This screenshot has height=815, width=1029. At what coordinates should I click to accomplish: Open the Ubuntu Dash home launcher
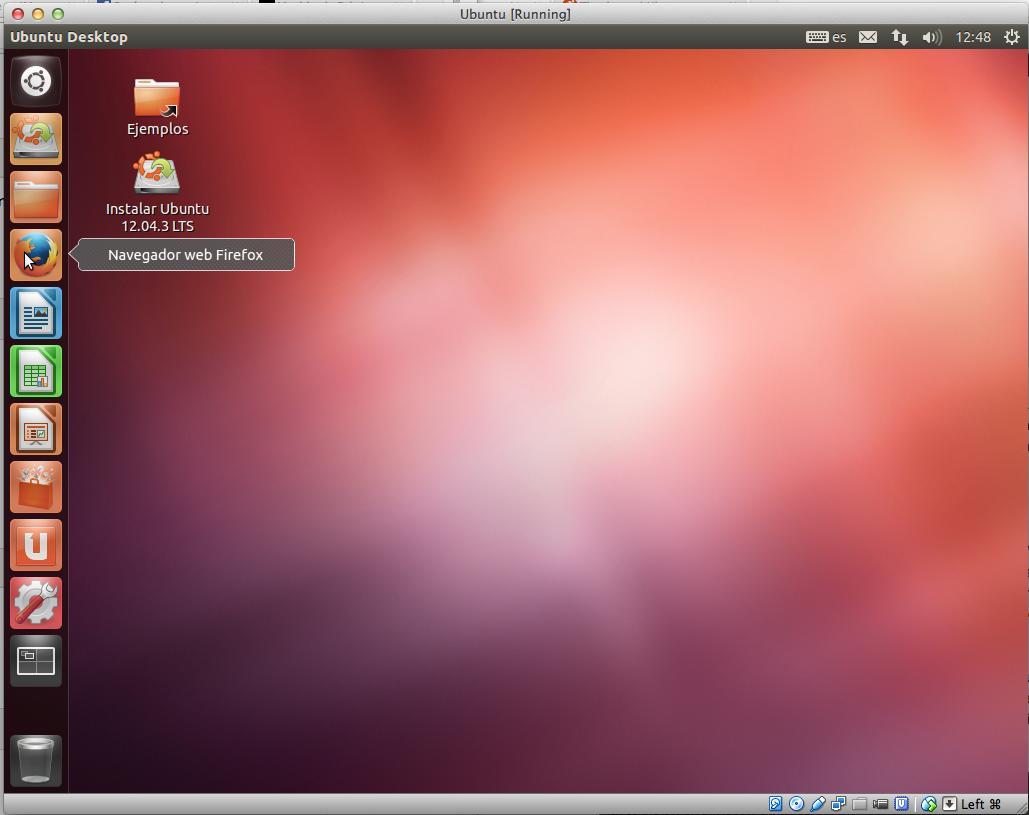point(36,81)
